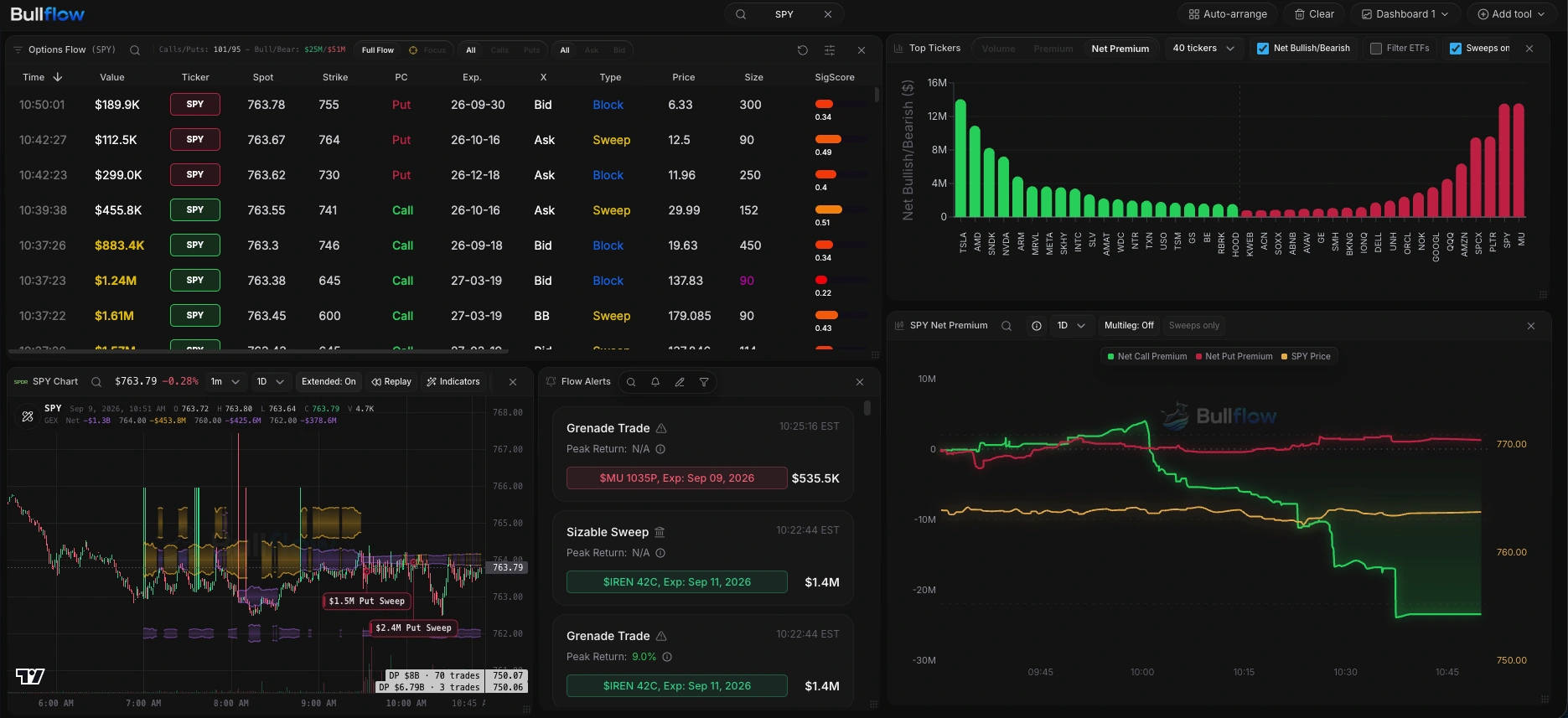
Task: Open Options Flow settings sliders icon
Action: click(830, 50)
